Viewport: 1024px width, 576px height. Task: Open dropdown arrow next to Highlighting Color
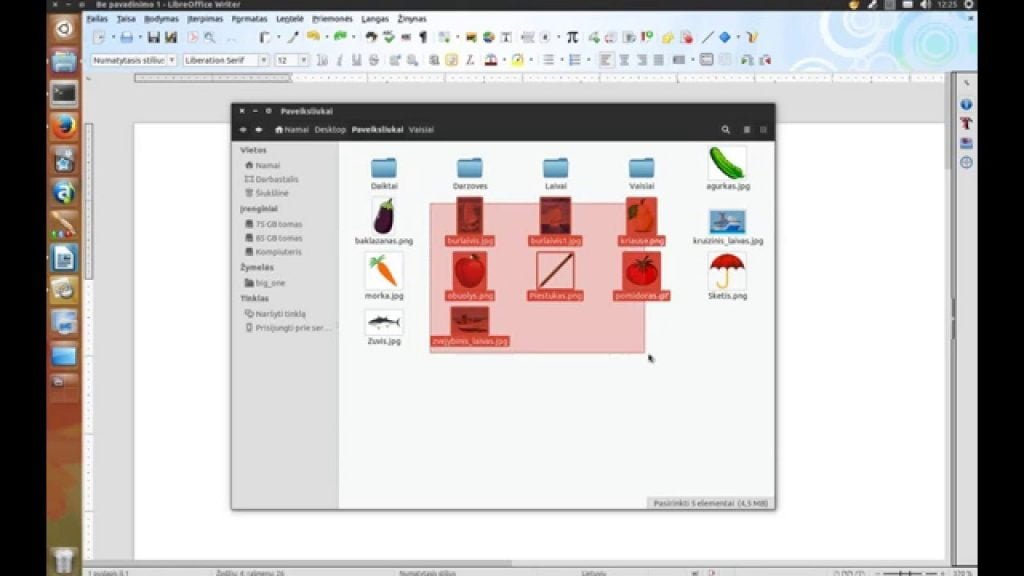point(530,60)
